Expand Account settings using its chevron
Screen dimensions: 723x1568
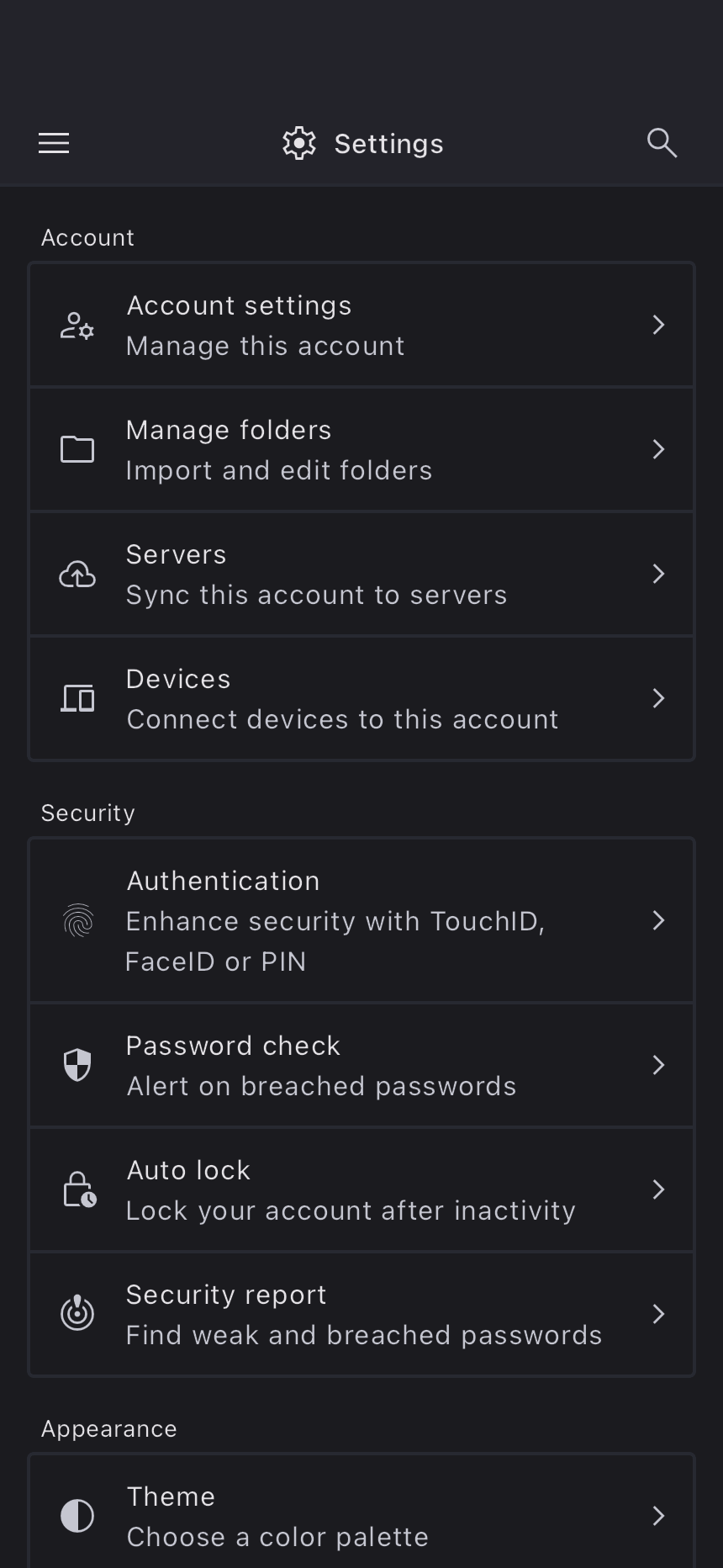(658, 325)
